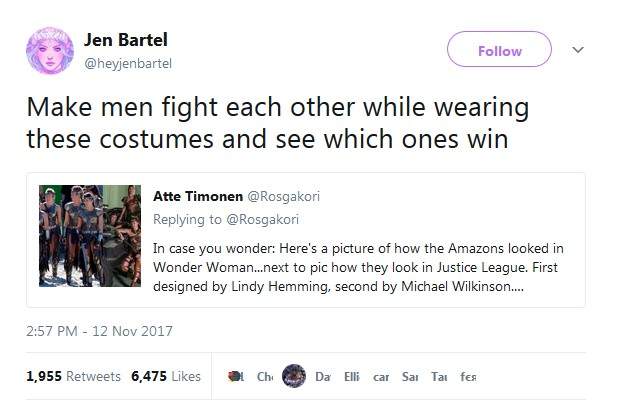Click the 'Sar' liker avatar
This screenshot has height=403, width=625.
tap(409, 376)
